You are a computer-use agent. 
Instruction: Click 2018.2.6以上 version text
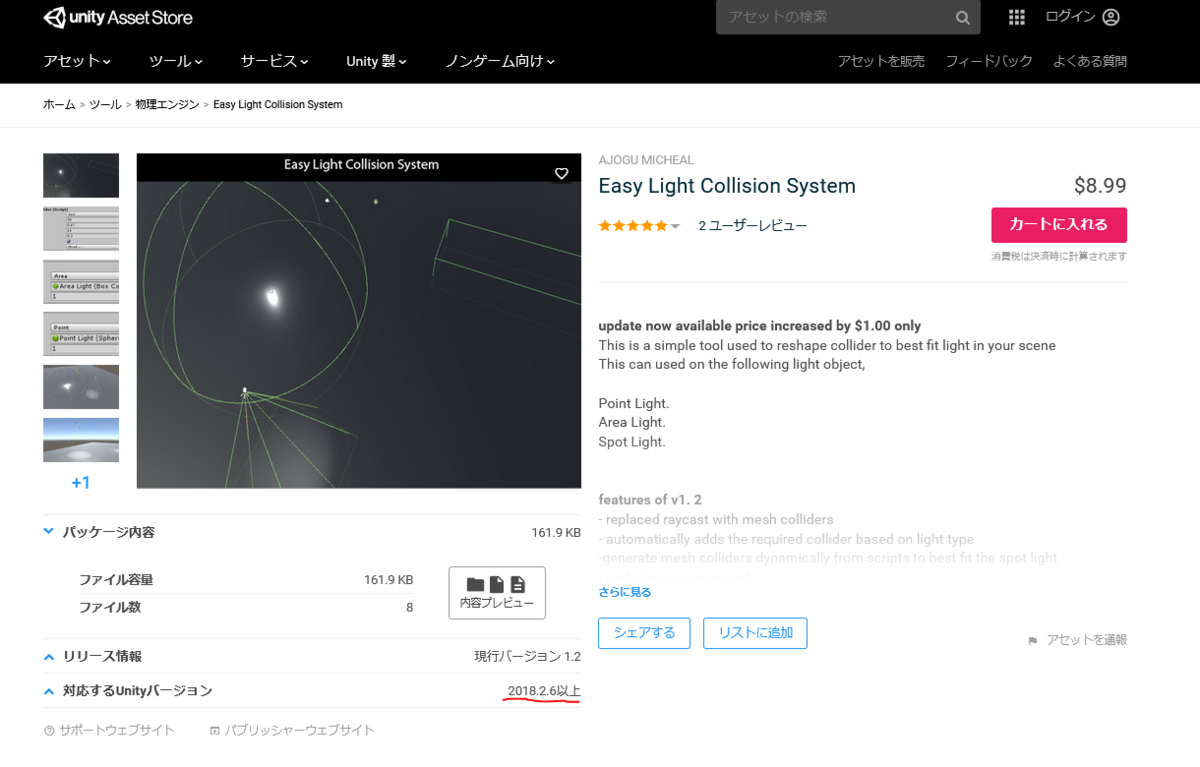(x=544, y=691)
